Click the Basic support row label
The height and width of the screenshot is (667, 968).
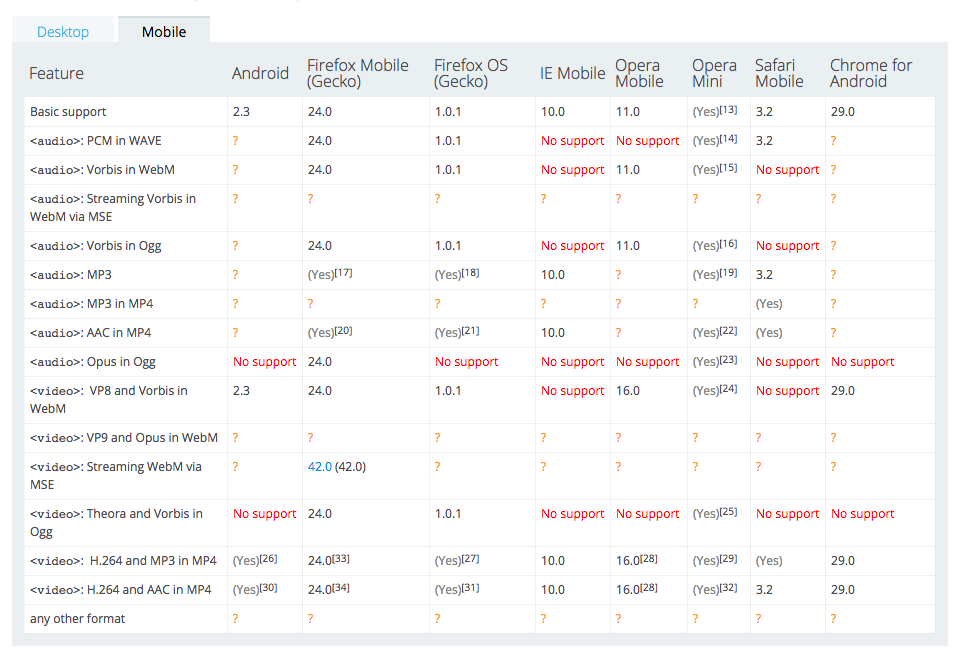coord(68,112)
